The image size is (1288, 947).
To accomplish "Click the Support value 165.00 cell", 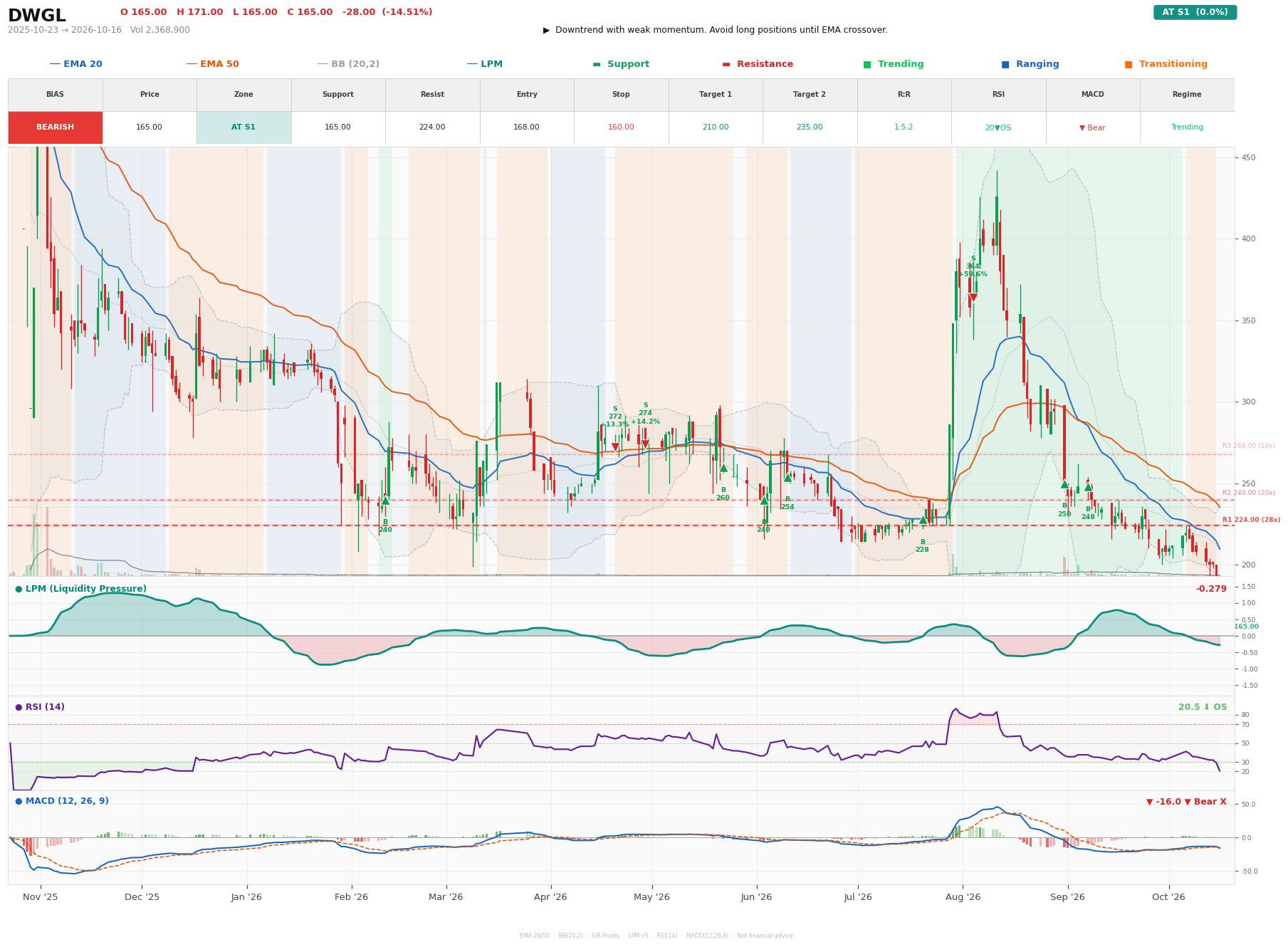I will [x=338, y=127].
